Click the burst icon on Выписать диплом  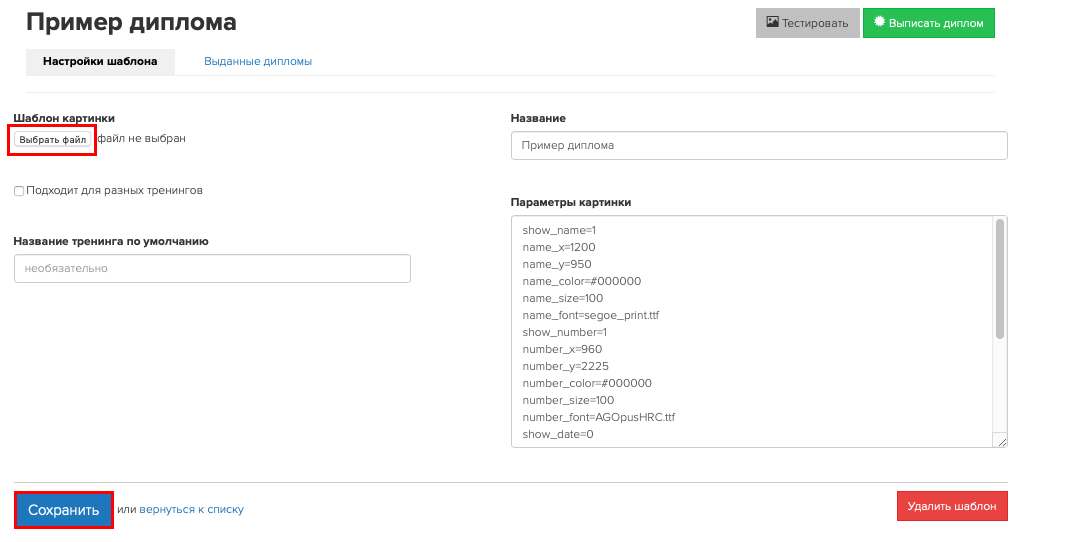click(x=879, y=22)
